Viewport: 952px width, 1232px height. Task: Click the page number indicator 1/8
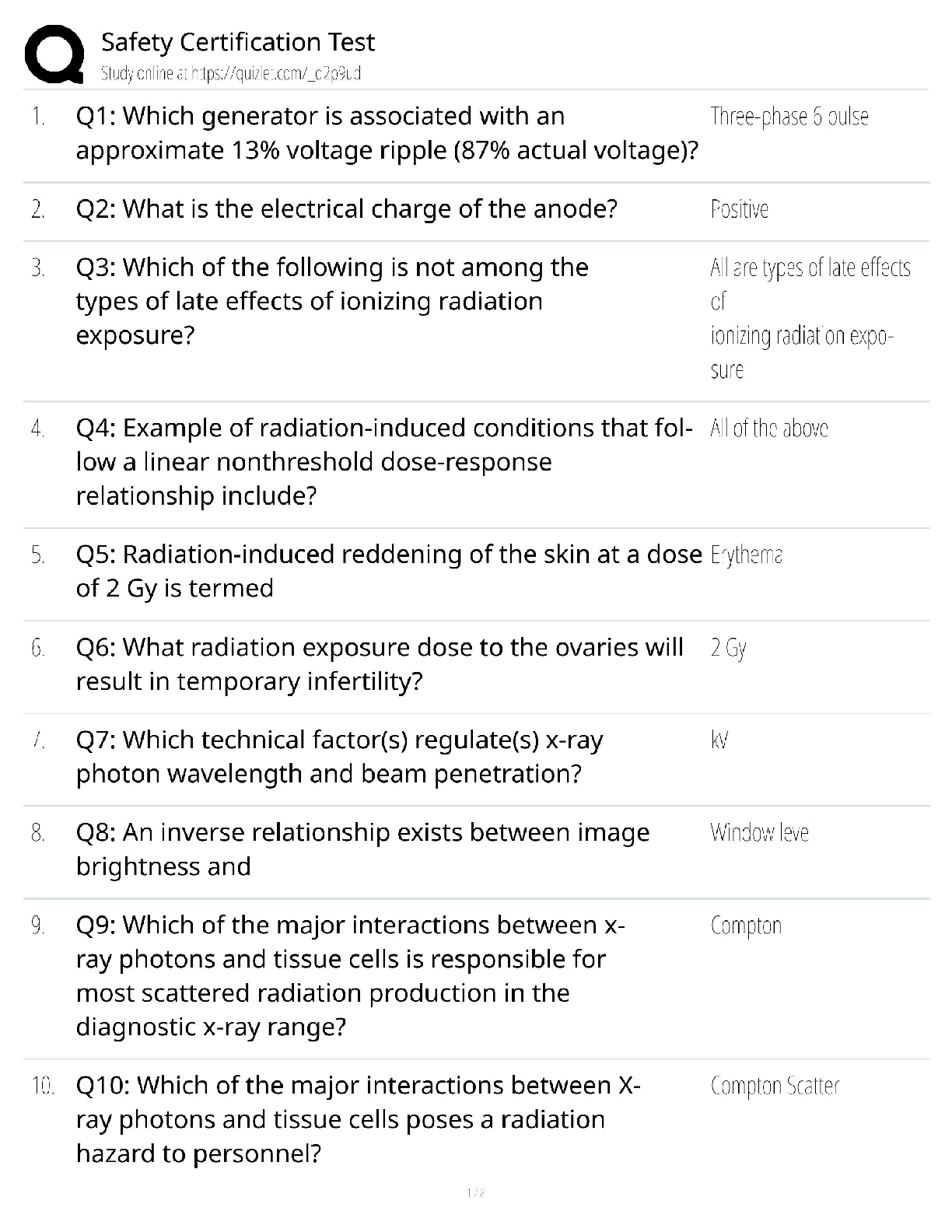pyautogui.click(x=476, y=1192)
